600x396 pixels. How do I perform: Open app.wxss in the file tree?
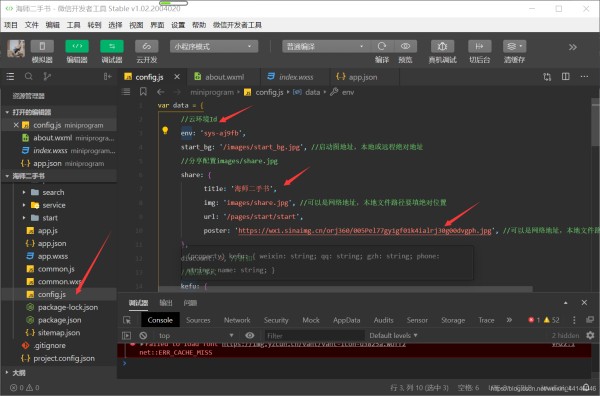[x=53, y=256]
